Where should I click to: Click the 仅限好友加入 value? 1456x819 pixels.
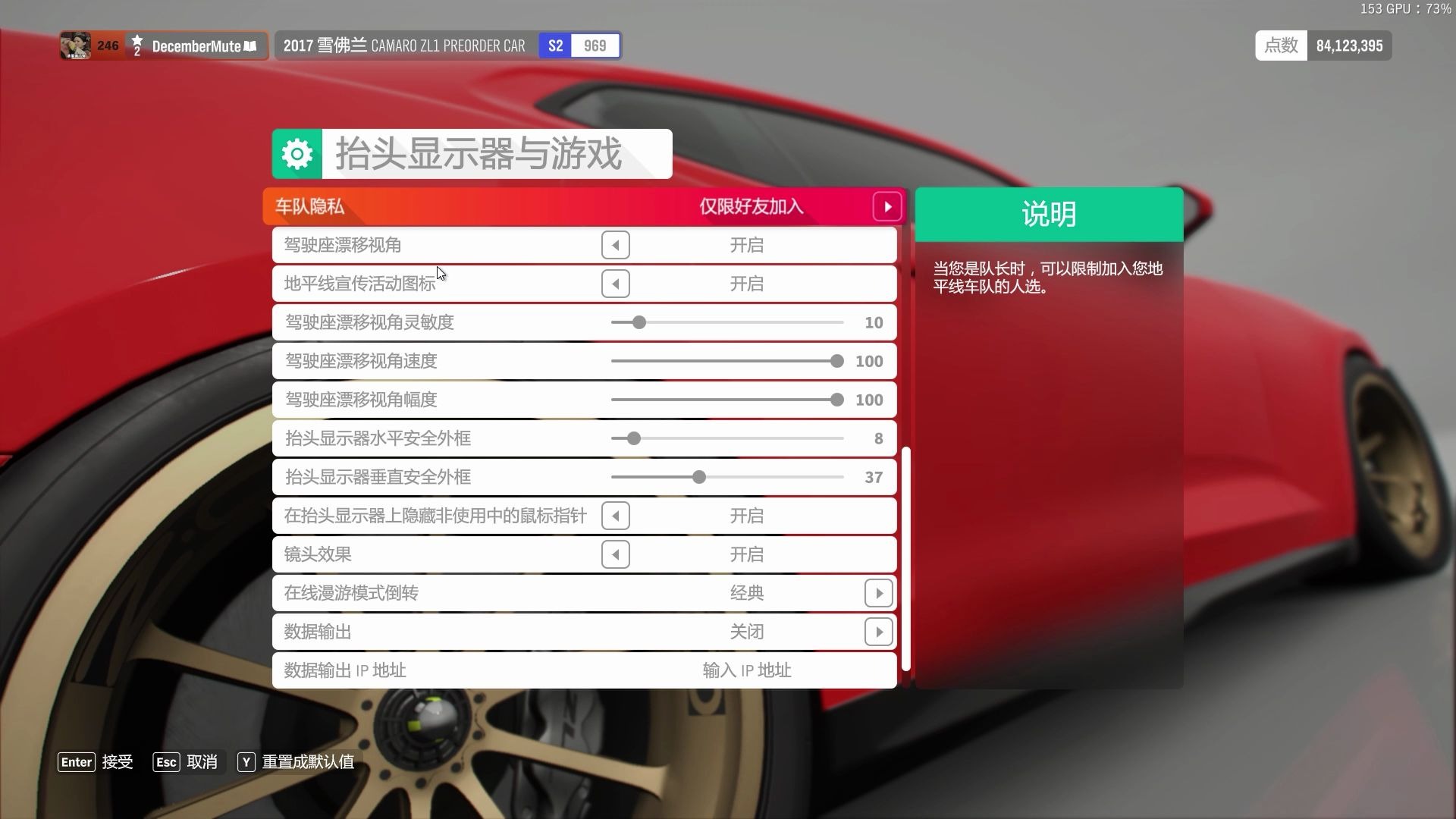[x=751, y=206]
